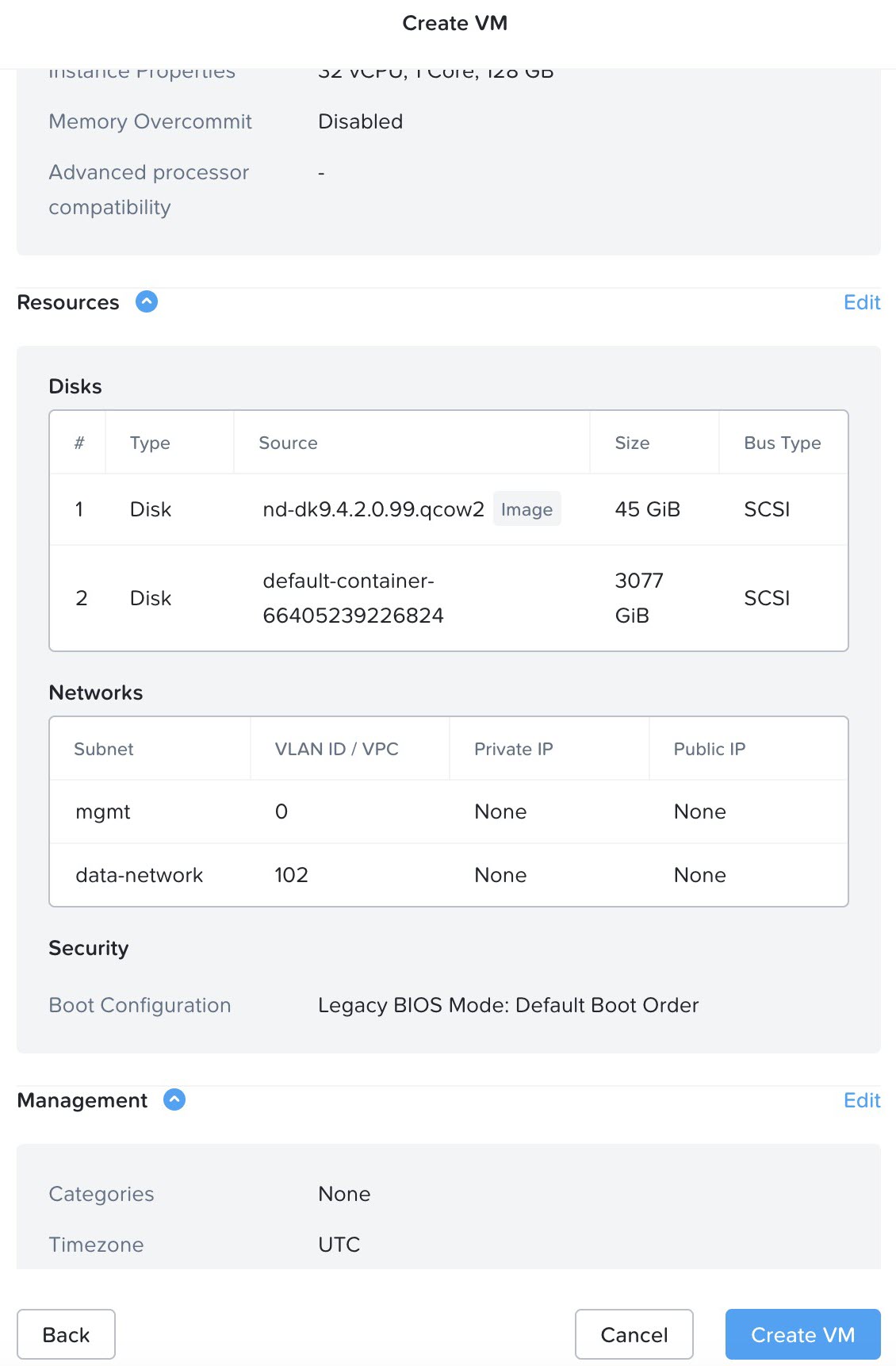Click the data-network subnet row
This screenshot has height=1366, width=896.
click(x=139, y=875)
